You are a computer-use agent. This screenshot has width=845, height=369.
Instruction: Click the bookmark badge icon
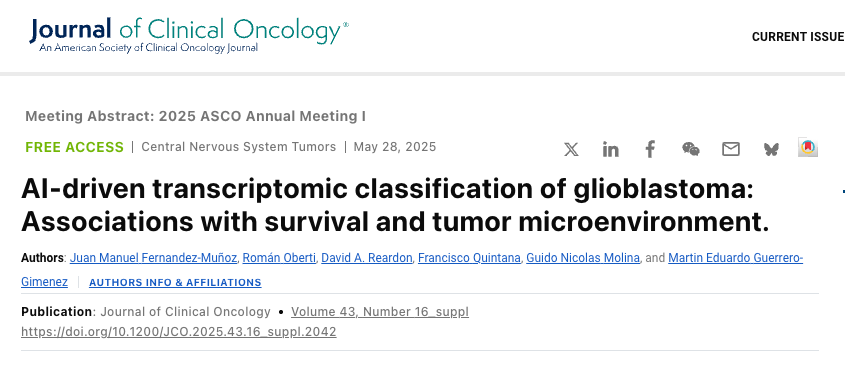(808, 148)
